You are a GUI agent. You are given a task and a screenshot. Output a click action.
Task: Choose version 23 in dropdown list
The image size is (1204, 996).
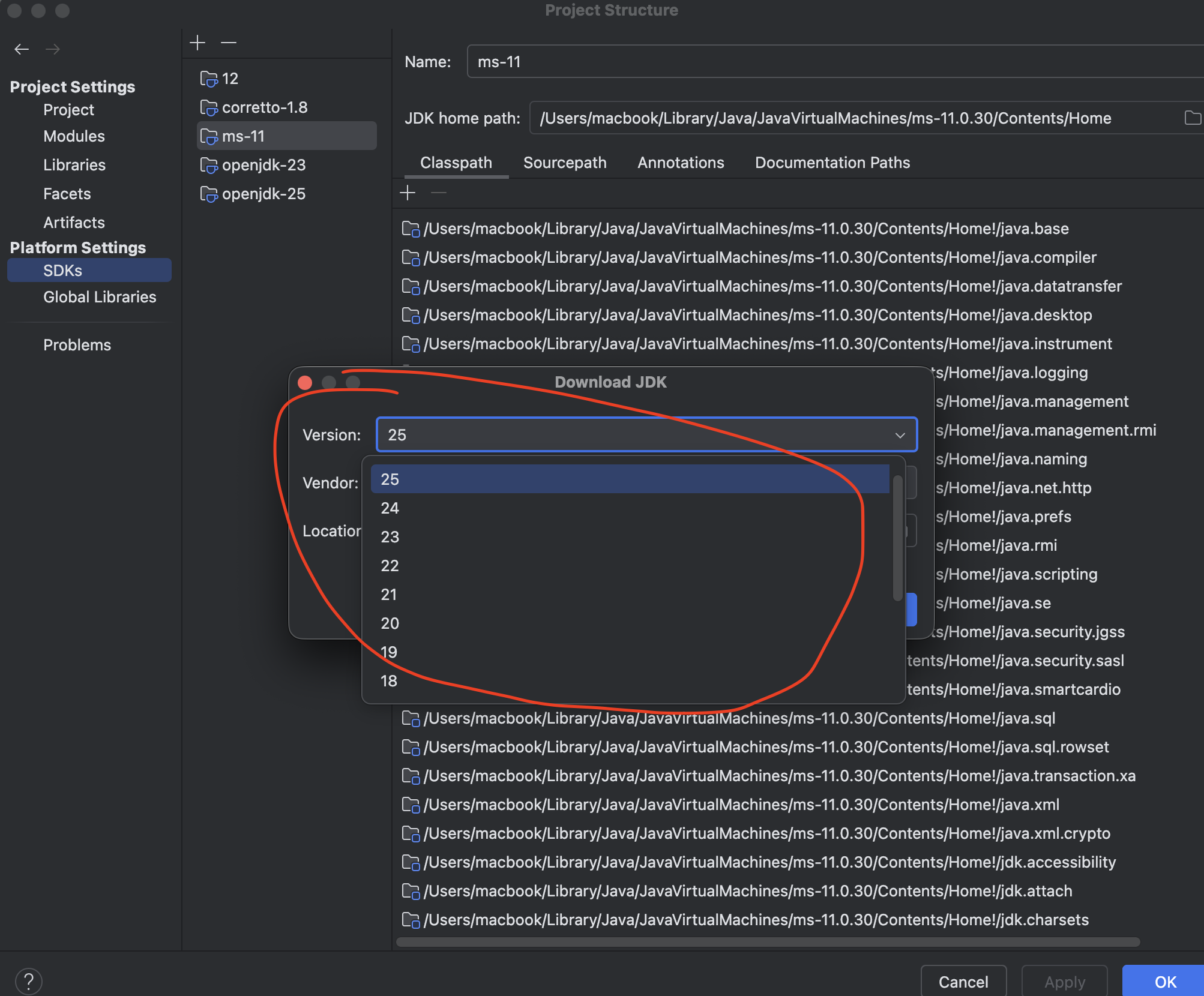630,537
